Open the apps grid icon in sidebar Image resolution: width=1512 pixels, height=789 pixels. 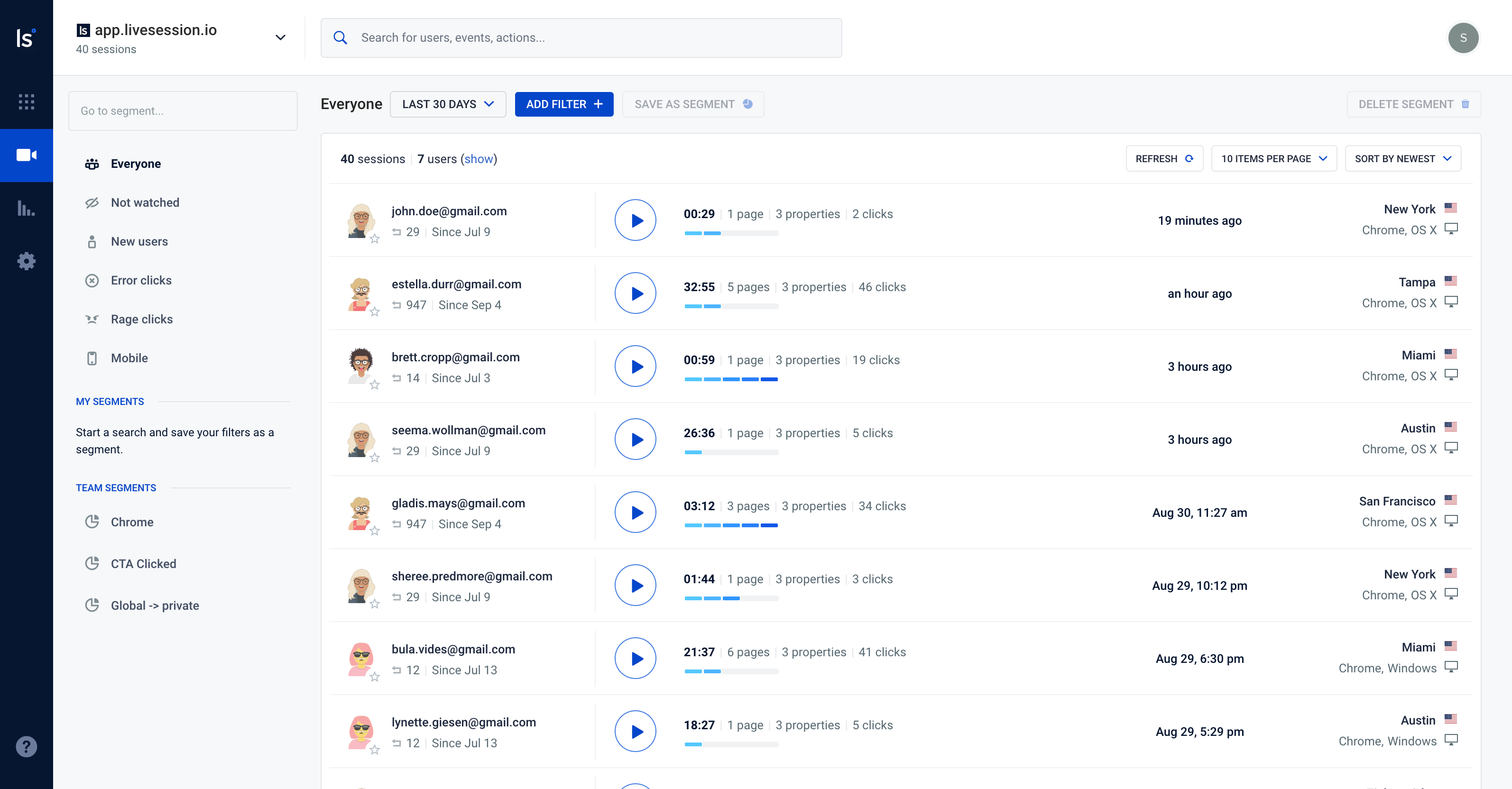27,102
